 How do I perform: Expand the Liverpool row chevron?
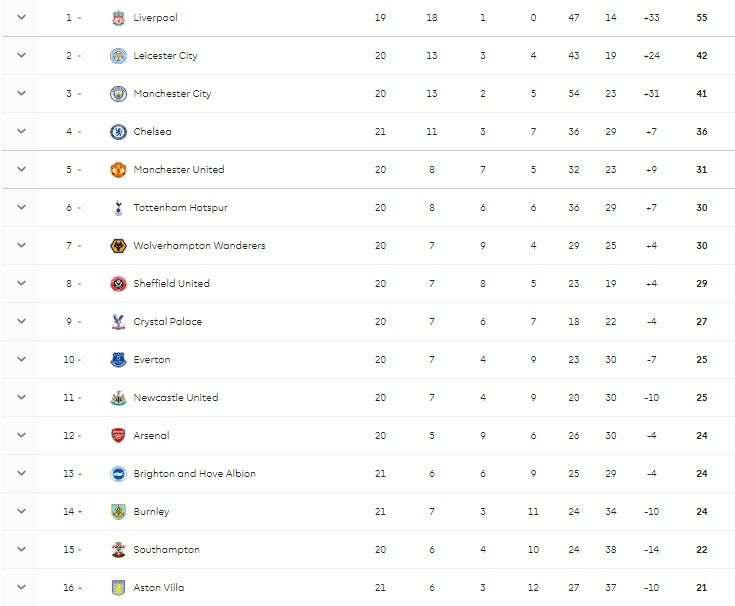tap(21, 17)
